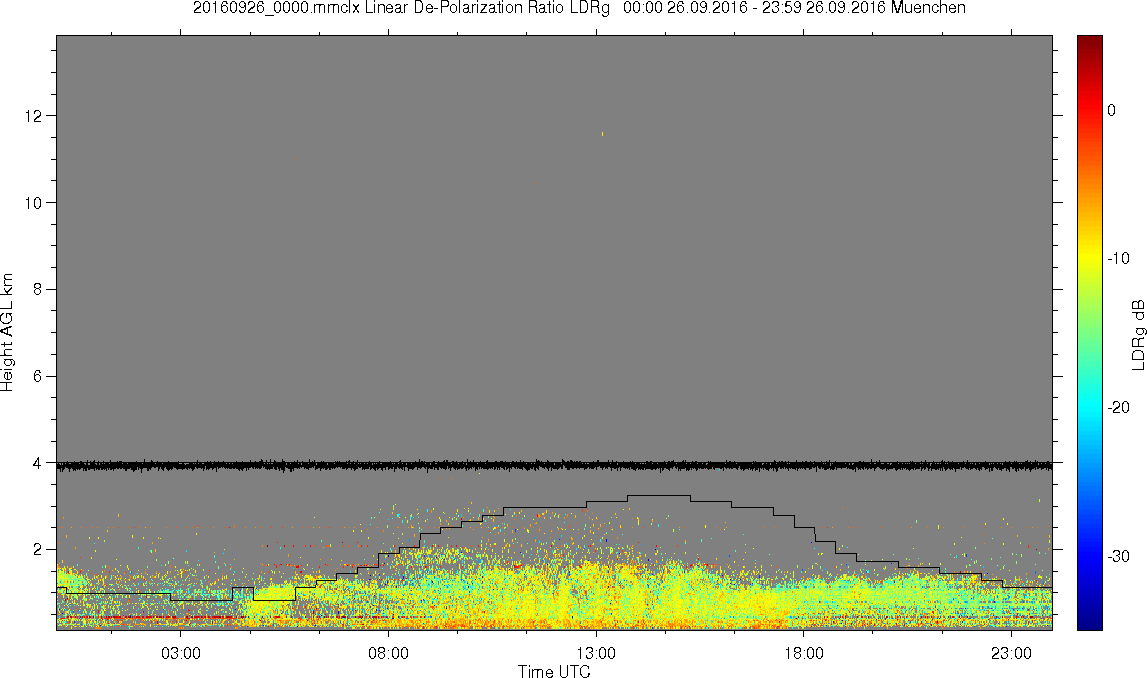Click the colorbar value -20 label
The width and height of the screenshot is (1147, 678).
(1118, 407)
